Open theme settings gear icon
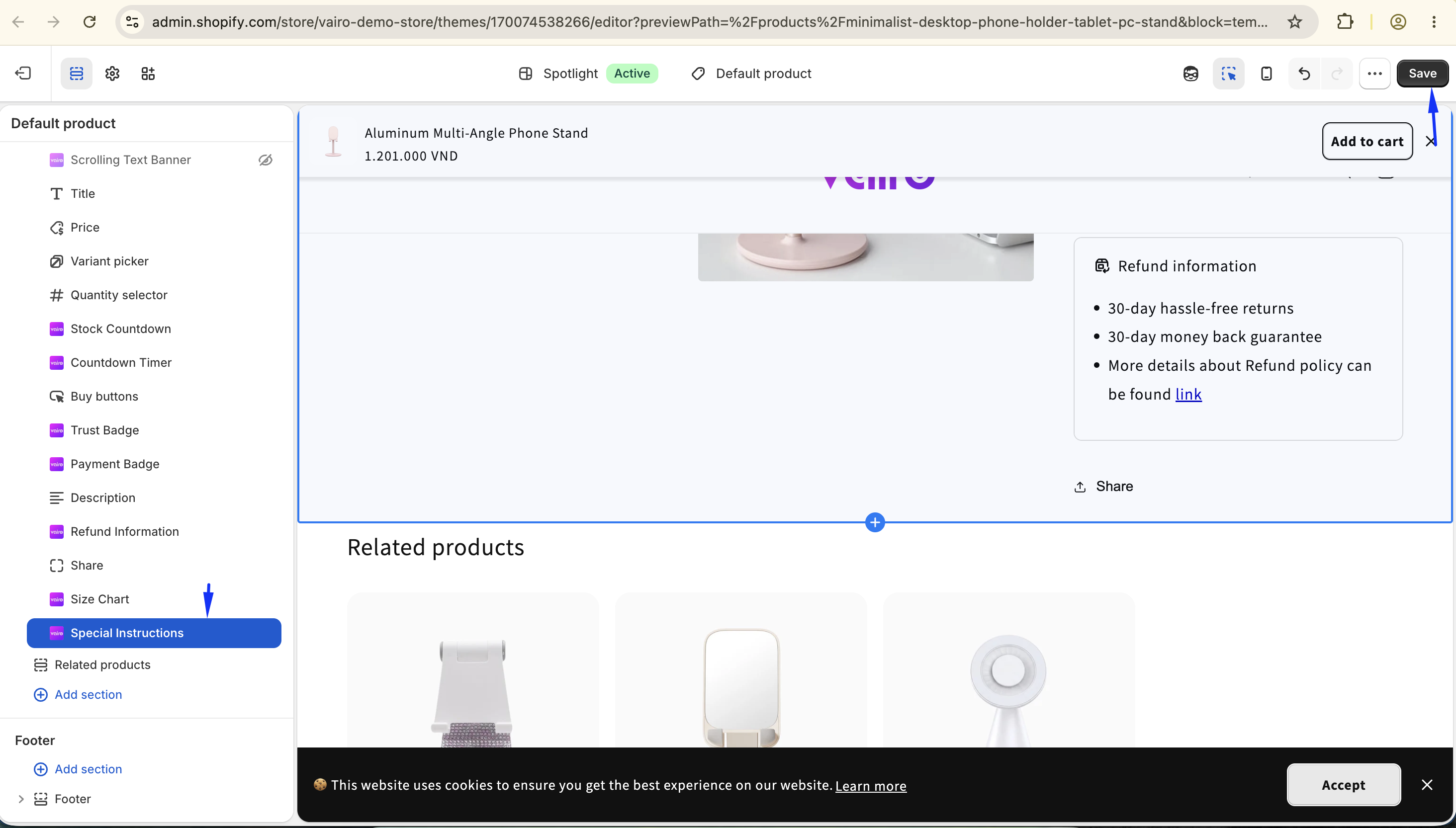 click(x=112, y=74)
